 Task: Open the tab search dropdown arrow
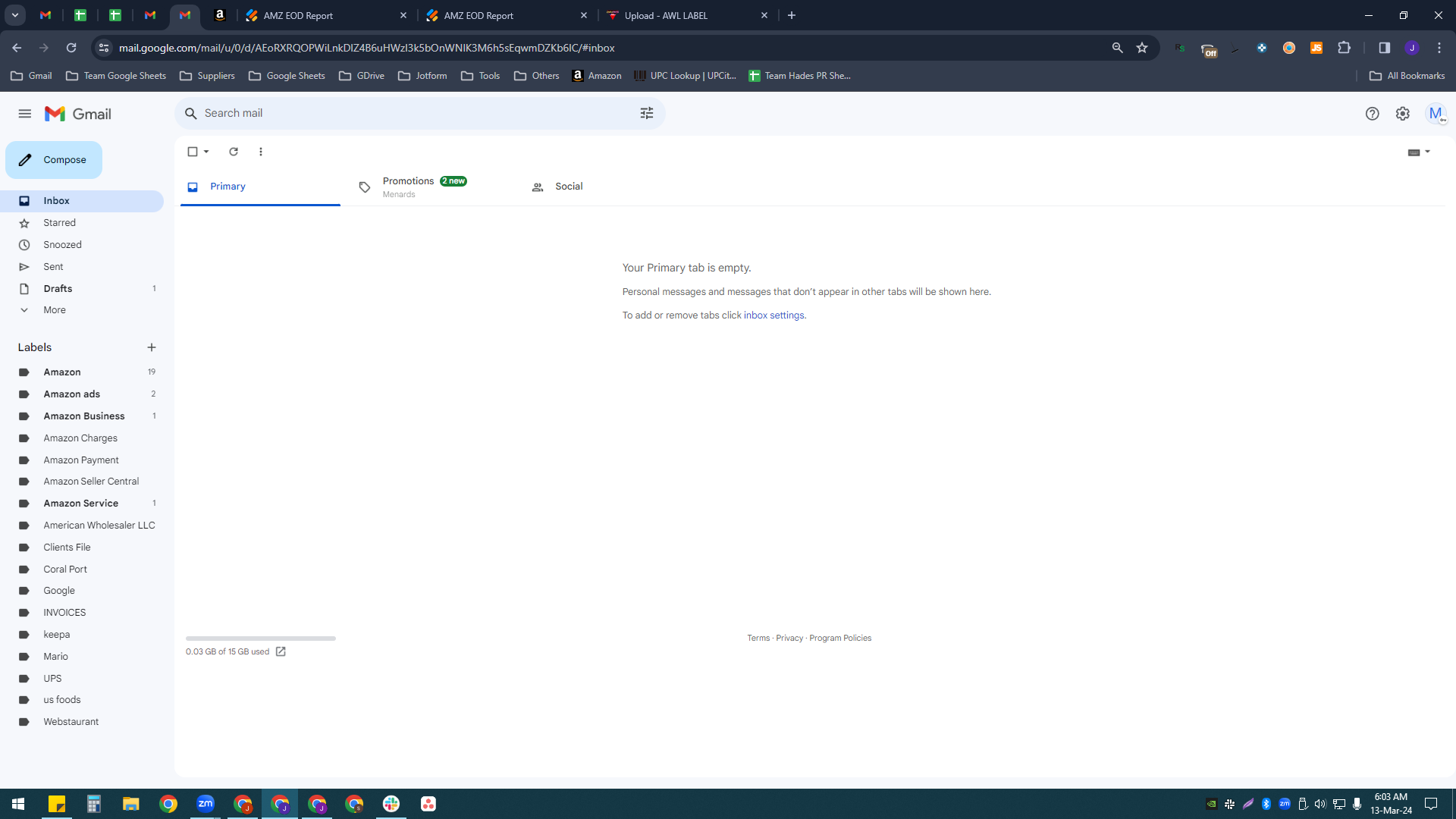15,15
